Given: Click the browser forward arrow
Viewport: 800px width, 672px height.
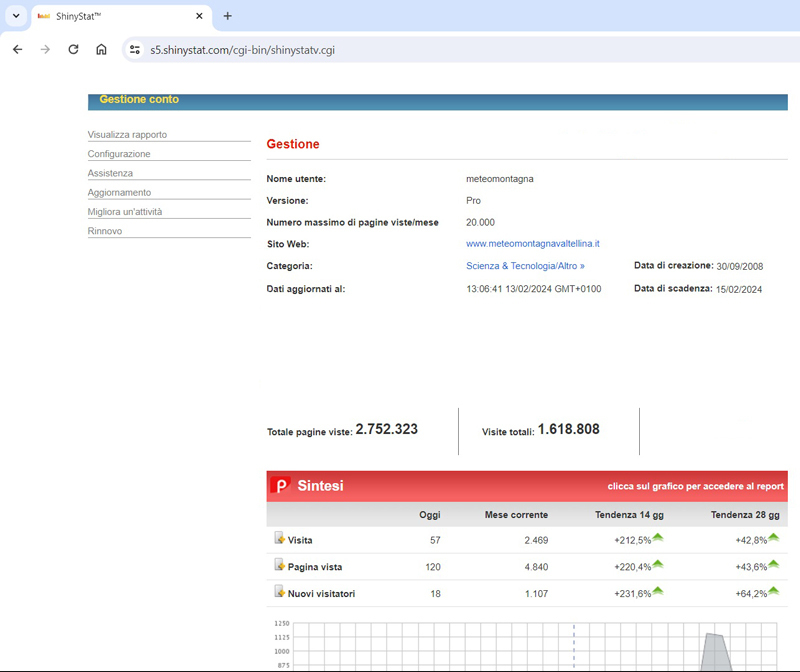Looking at the screenshot, I should click(45, 49).
